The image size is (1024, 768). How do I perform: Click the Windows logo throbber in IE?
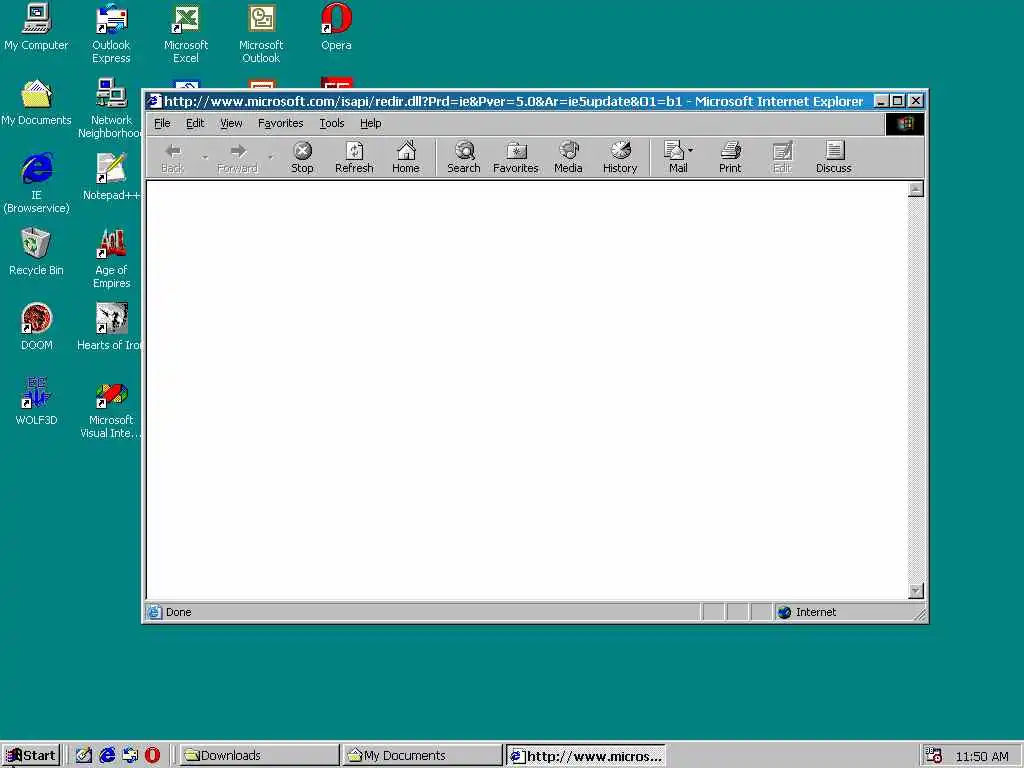pos(904,124)
